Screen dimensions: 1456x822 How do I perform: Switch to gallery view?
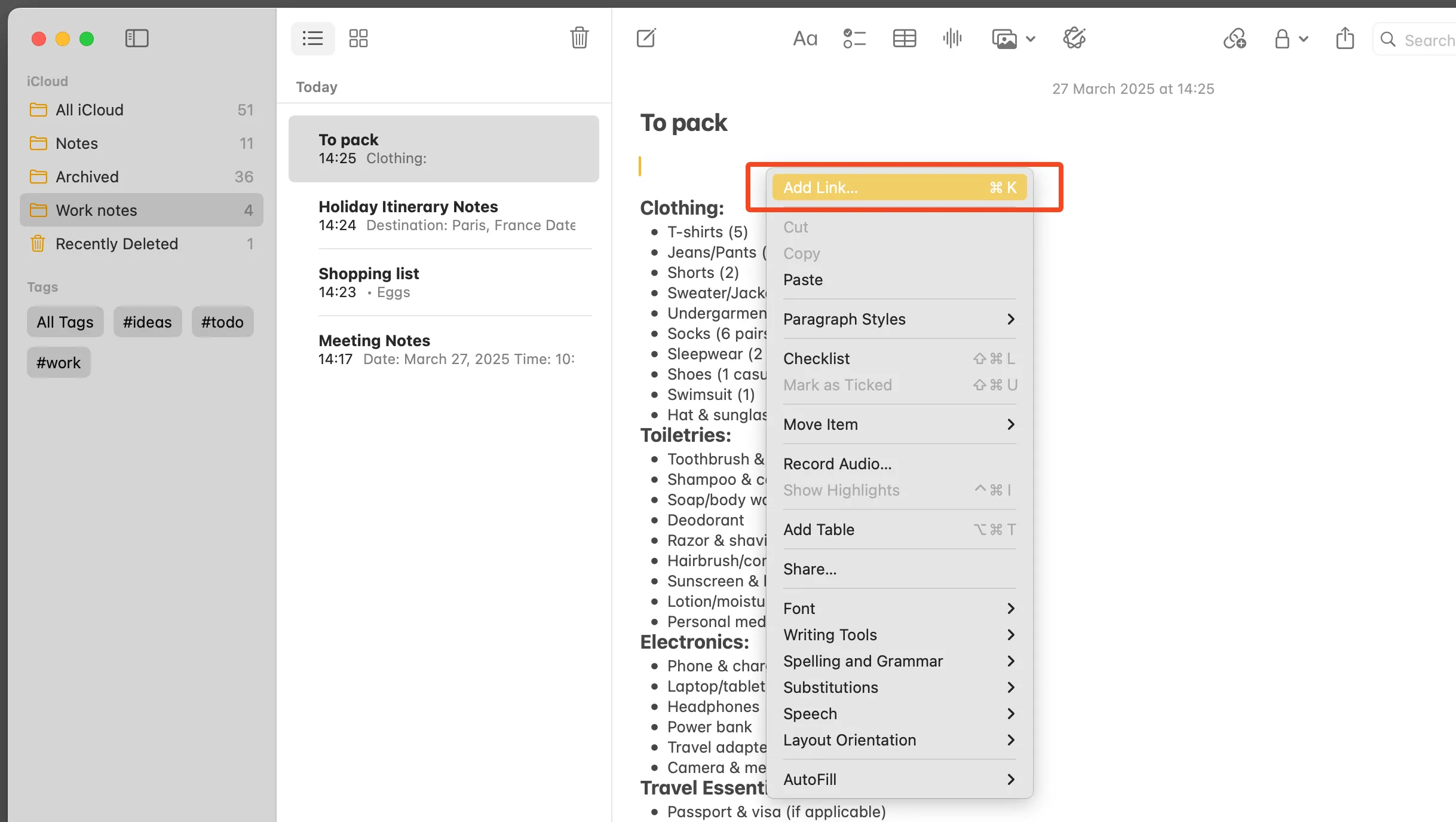click(x=358, y=38)
